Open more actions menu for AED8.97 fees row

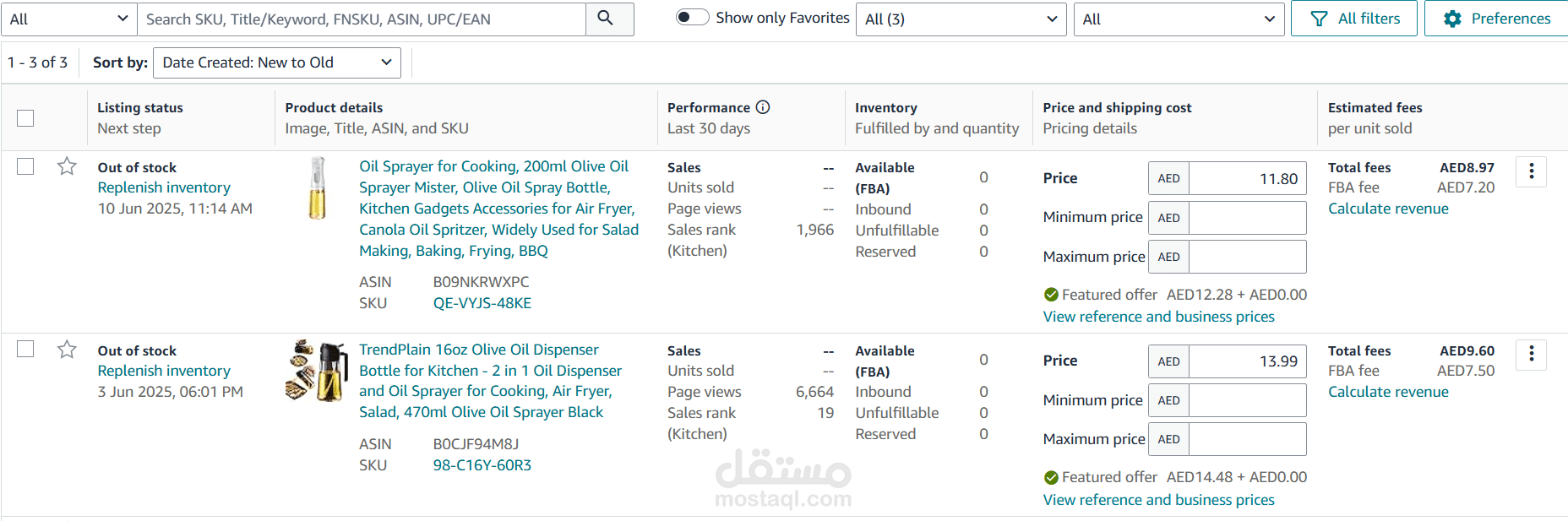click(x=1532, y=171)
